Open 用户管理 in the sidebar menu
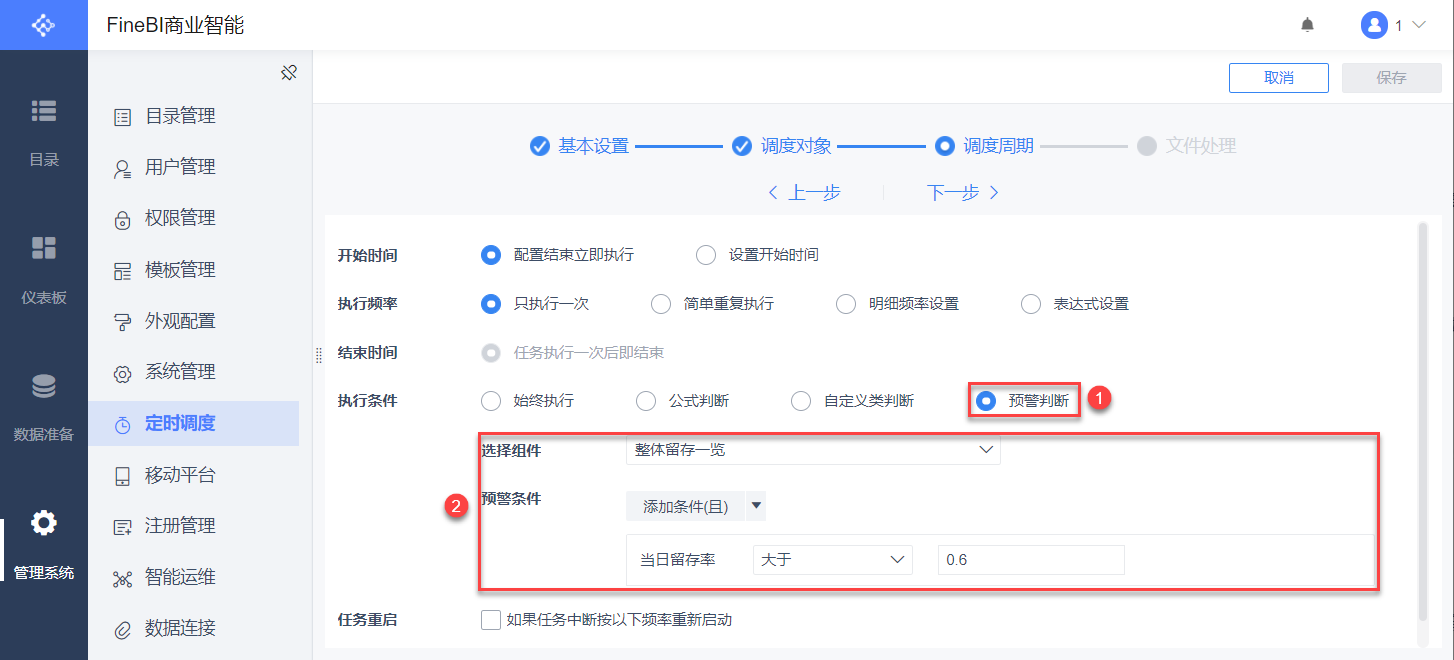The image size is (1454, 660). coord(180,167)
